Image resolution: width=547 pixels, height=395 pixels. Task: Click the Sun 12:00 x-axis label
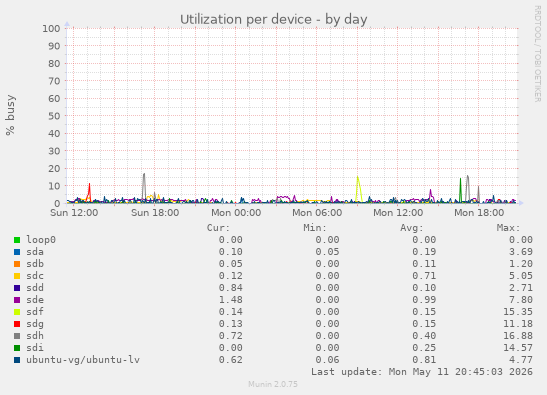(x=74, y=213)
